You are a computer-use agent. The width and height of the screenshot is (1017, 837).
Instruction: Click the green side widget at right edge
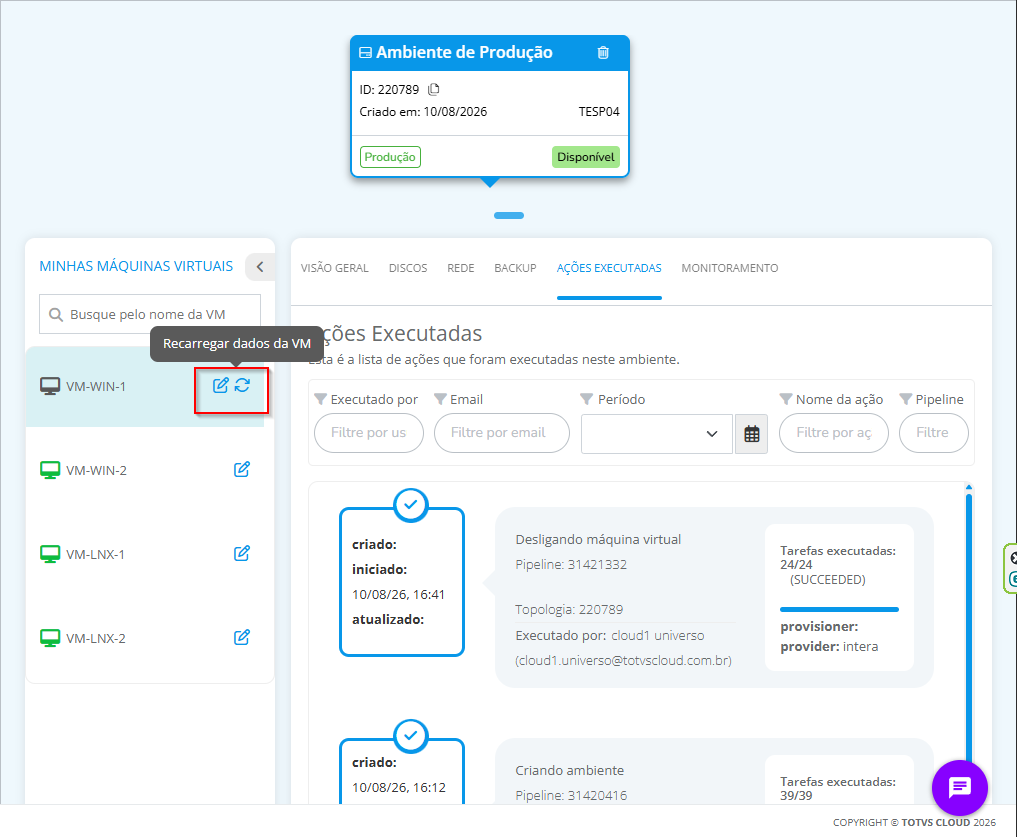pos(1010,568)
